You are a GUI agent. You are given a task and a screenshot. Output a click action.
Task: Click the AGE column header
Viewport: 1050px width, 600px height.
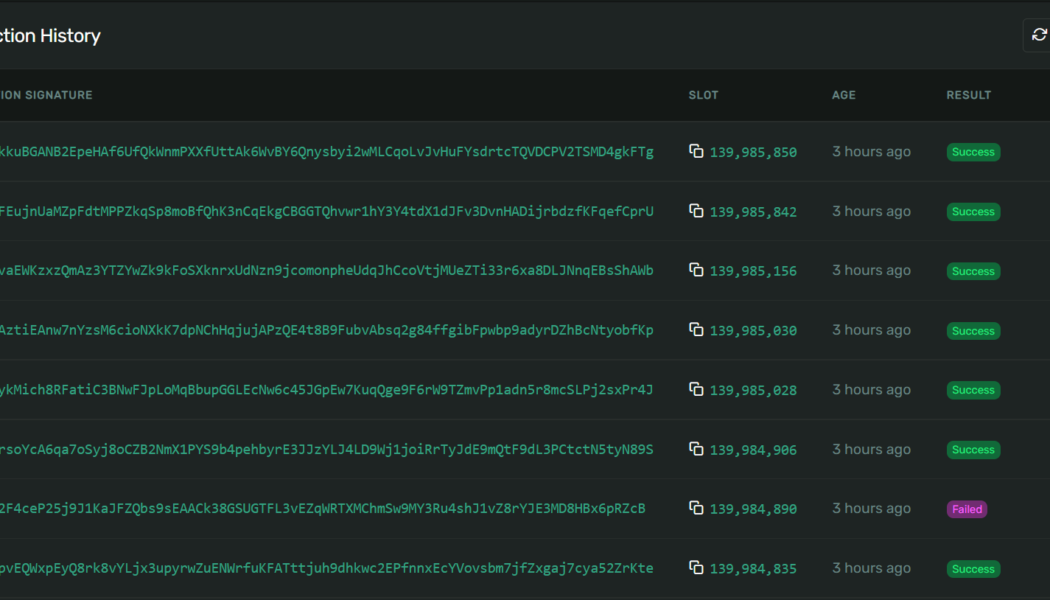pyautogui.click(x=843, y=95)
